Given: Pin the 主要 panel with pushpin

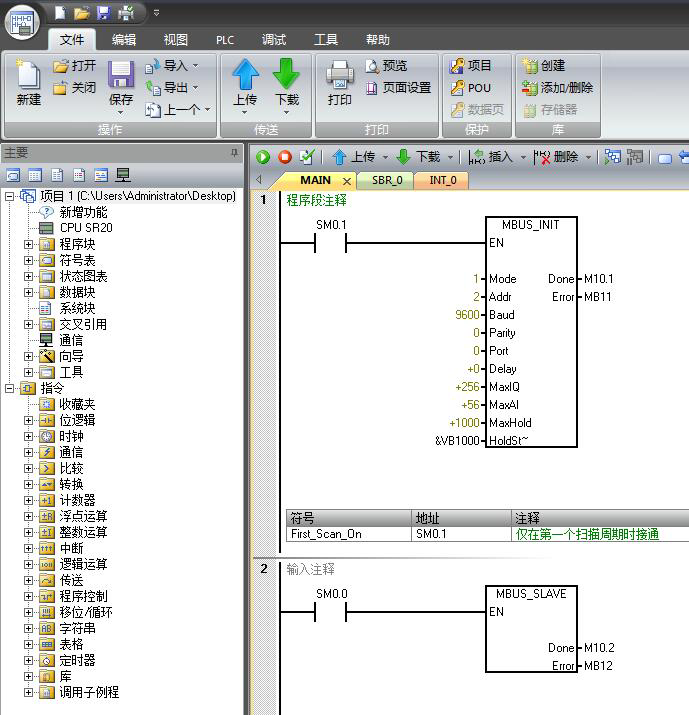Looking at the screenshot, I should (x=235, y=152).
